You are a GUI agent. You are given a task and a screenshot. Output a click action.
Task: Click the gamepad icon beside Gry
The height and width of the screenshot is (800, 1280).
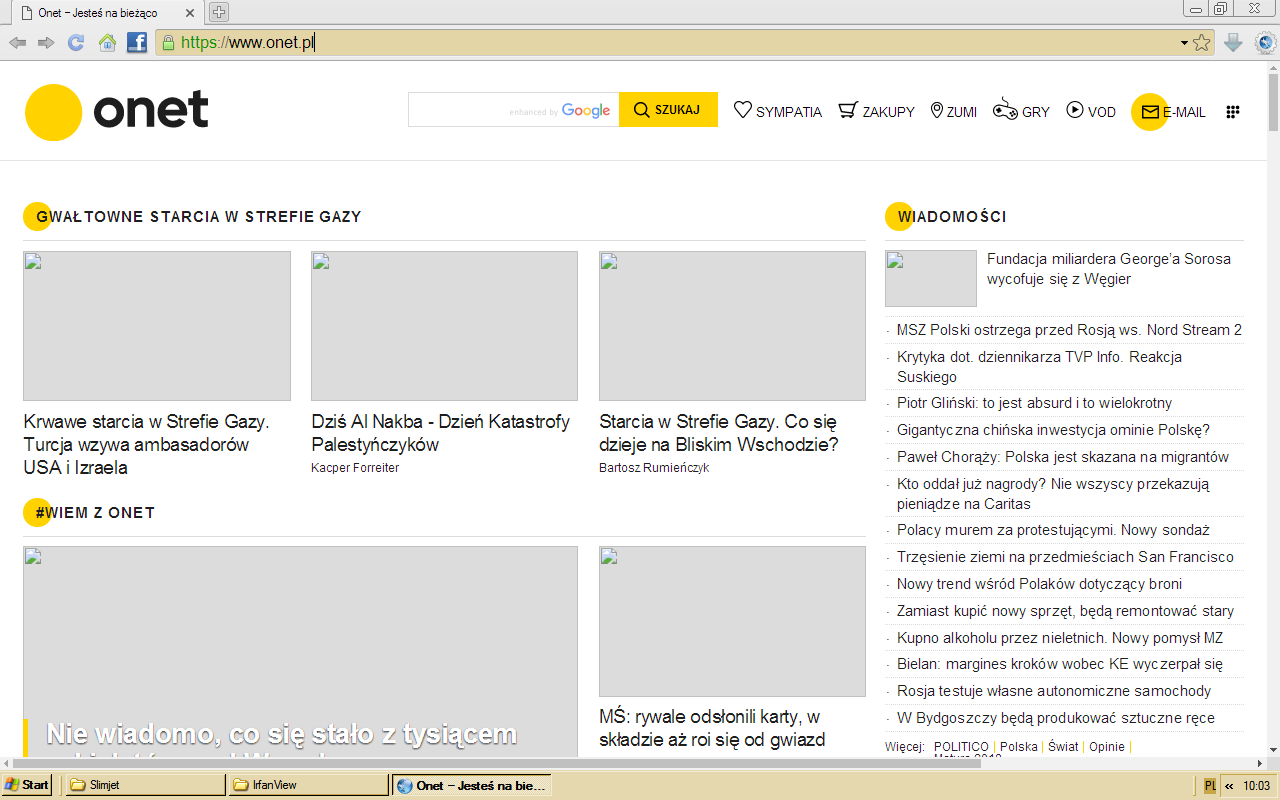pos(1005,110)
